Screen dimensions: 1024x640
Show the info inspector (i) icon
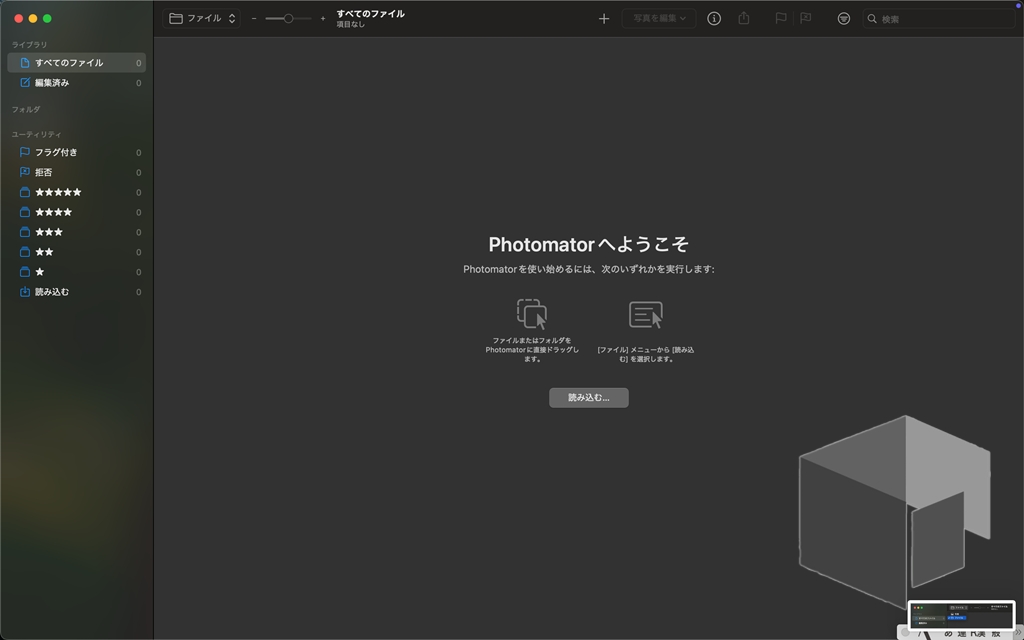[x=714, y=18]
